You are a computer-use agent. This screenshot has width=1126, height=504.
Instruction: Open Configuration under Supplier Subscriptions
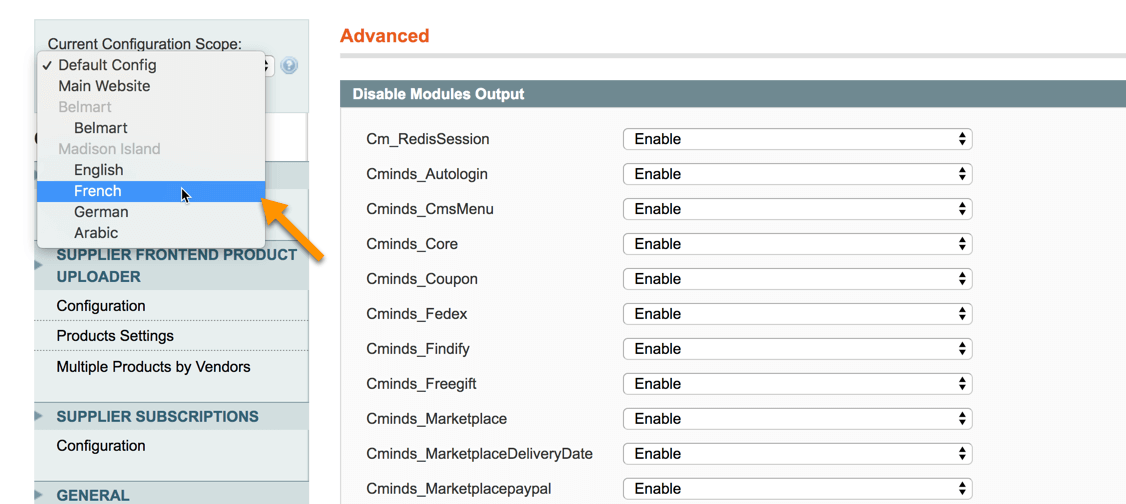tap(101, 446)
